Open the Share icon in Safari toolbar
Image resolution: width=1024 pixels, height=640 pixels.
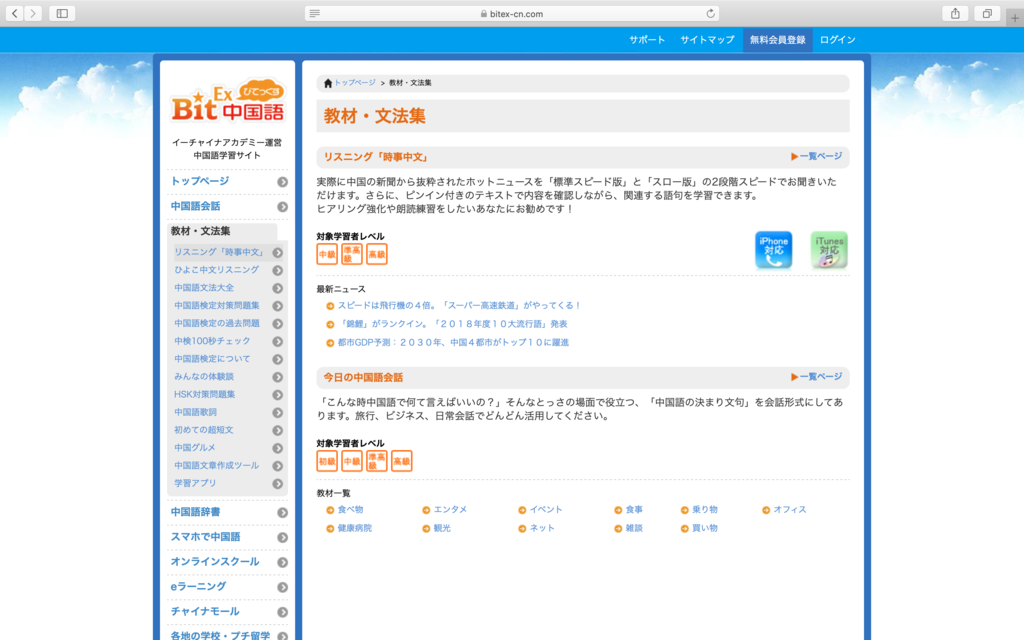[x=955, y=13]
